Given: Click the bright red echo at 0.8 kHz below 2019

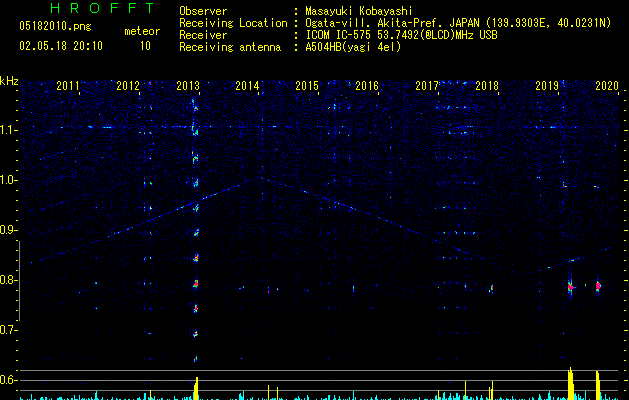Looking at the screenshot, I should (571, 287).
